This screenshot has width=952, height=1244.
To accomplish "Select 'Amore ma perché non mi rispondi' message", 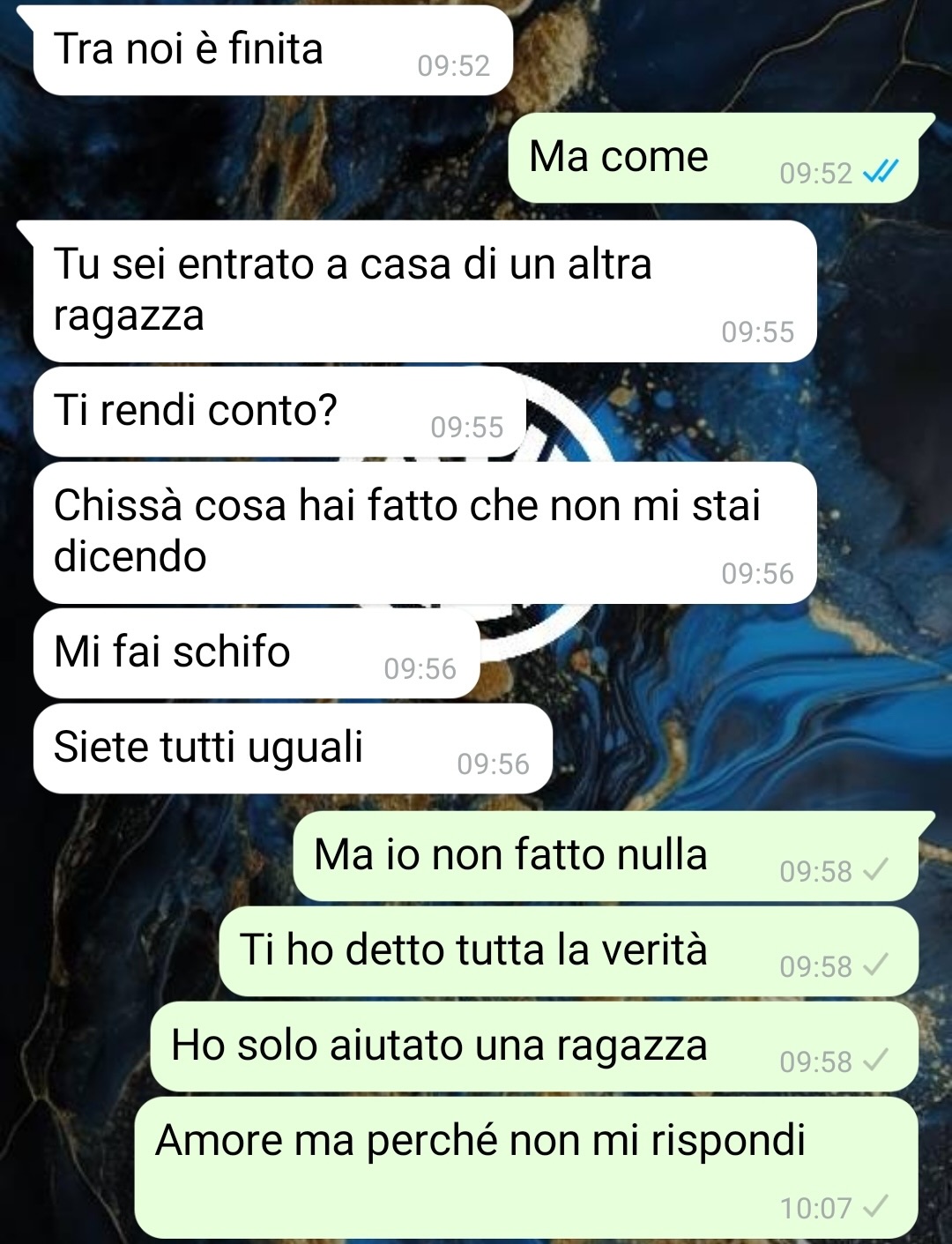I will 526,1167.
